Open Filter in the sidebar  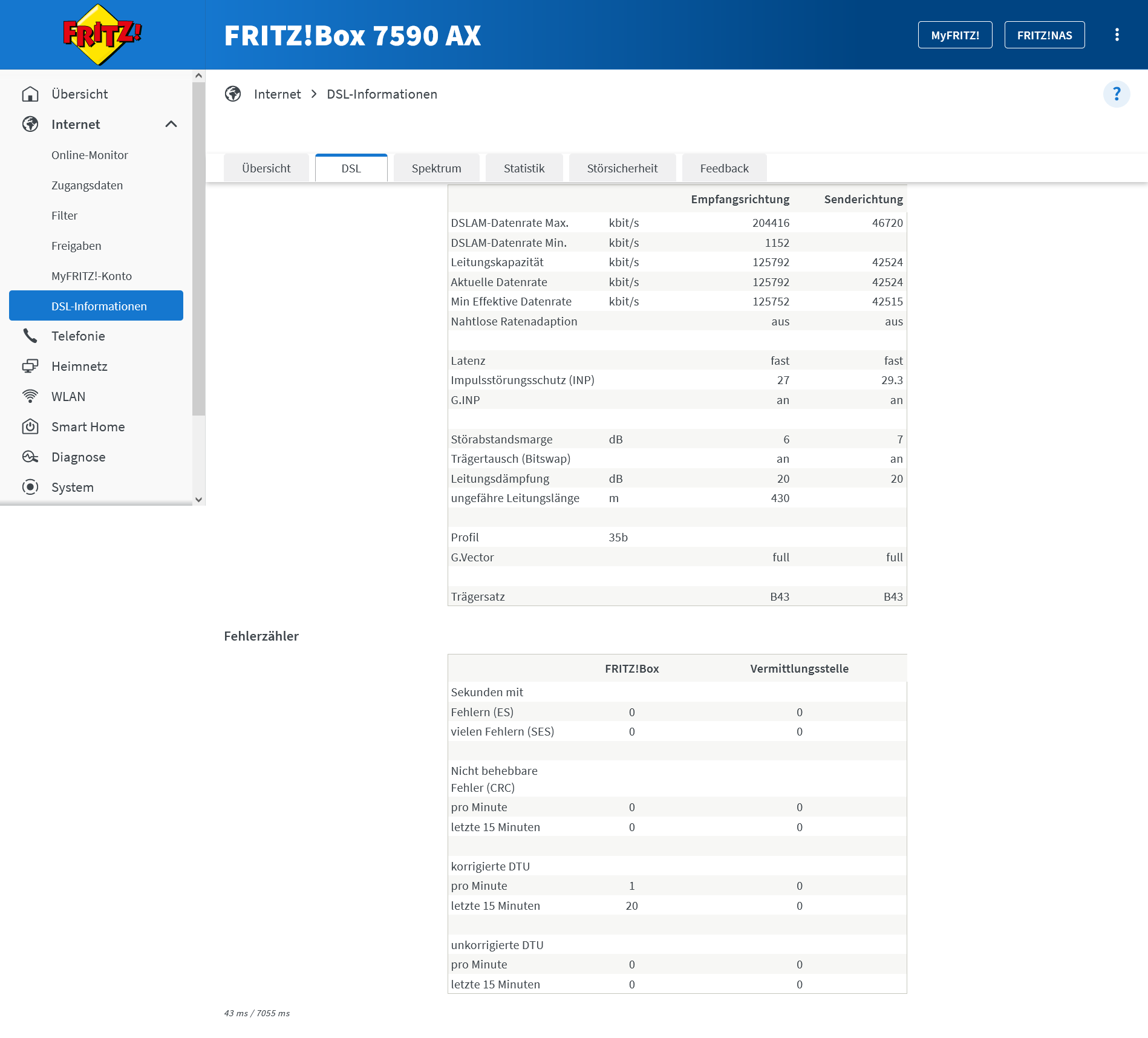(x=64, y=215)
